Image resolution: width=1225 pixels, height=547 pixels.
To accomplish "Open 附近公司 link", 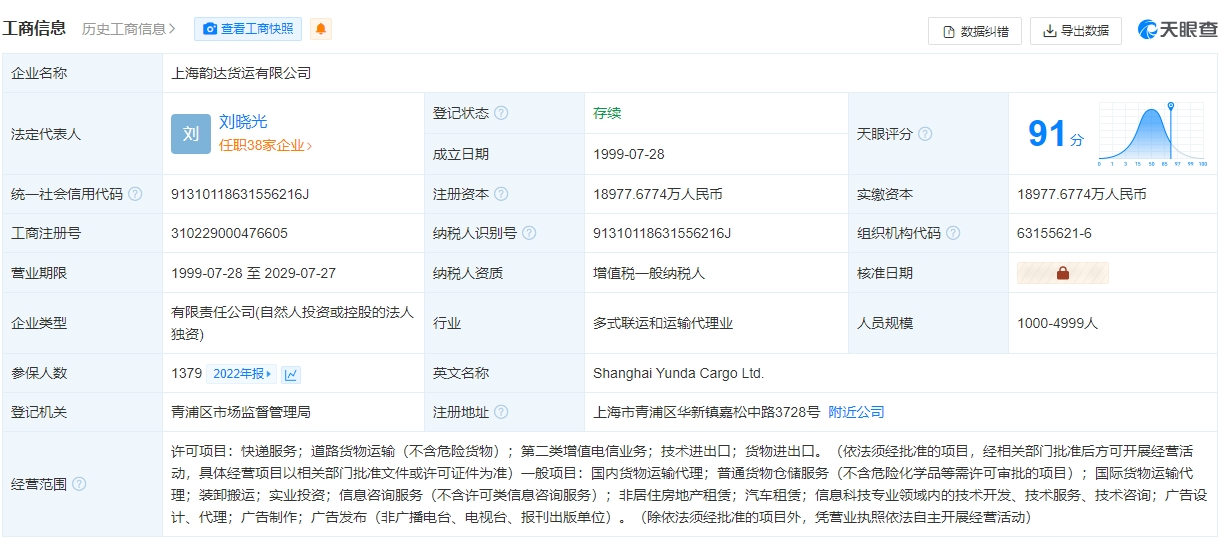I will (856, 412).
